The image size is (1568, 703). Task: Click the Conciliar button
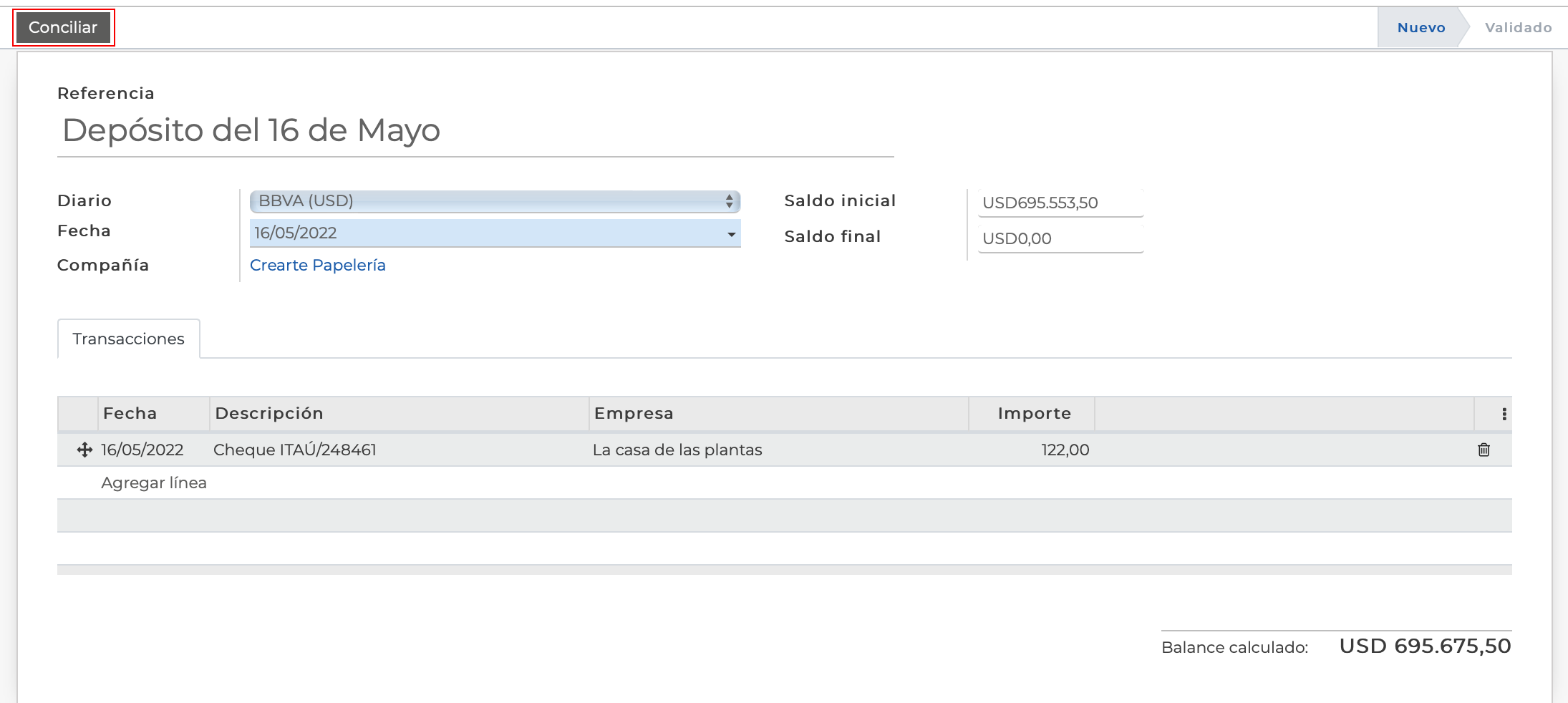click(63, 28)
